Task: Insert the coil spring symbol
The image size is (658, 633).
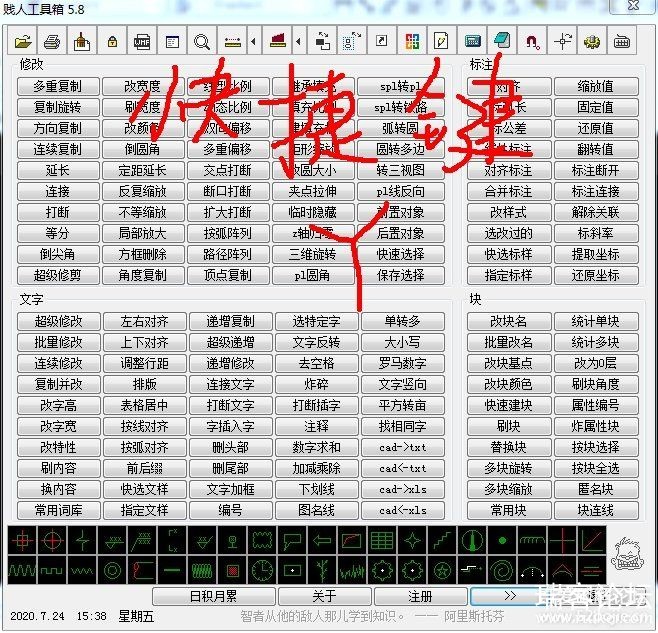Action: pos(202,570)
